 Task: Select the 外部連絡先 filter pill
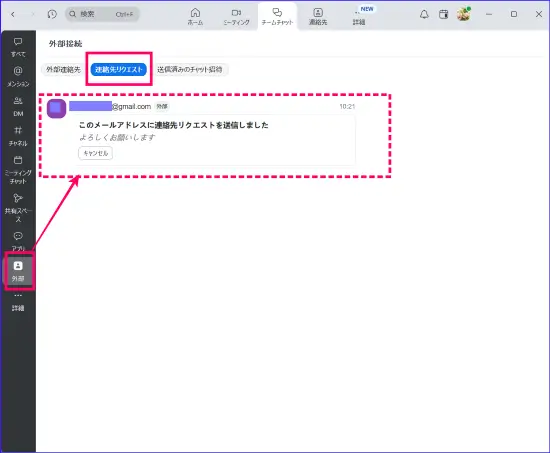[63, 69]
